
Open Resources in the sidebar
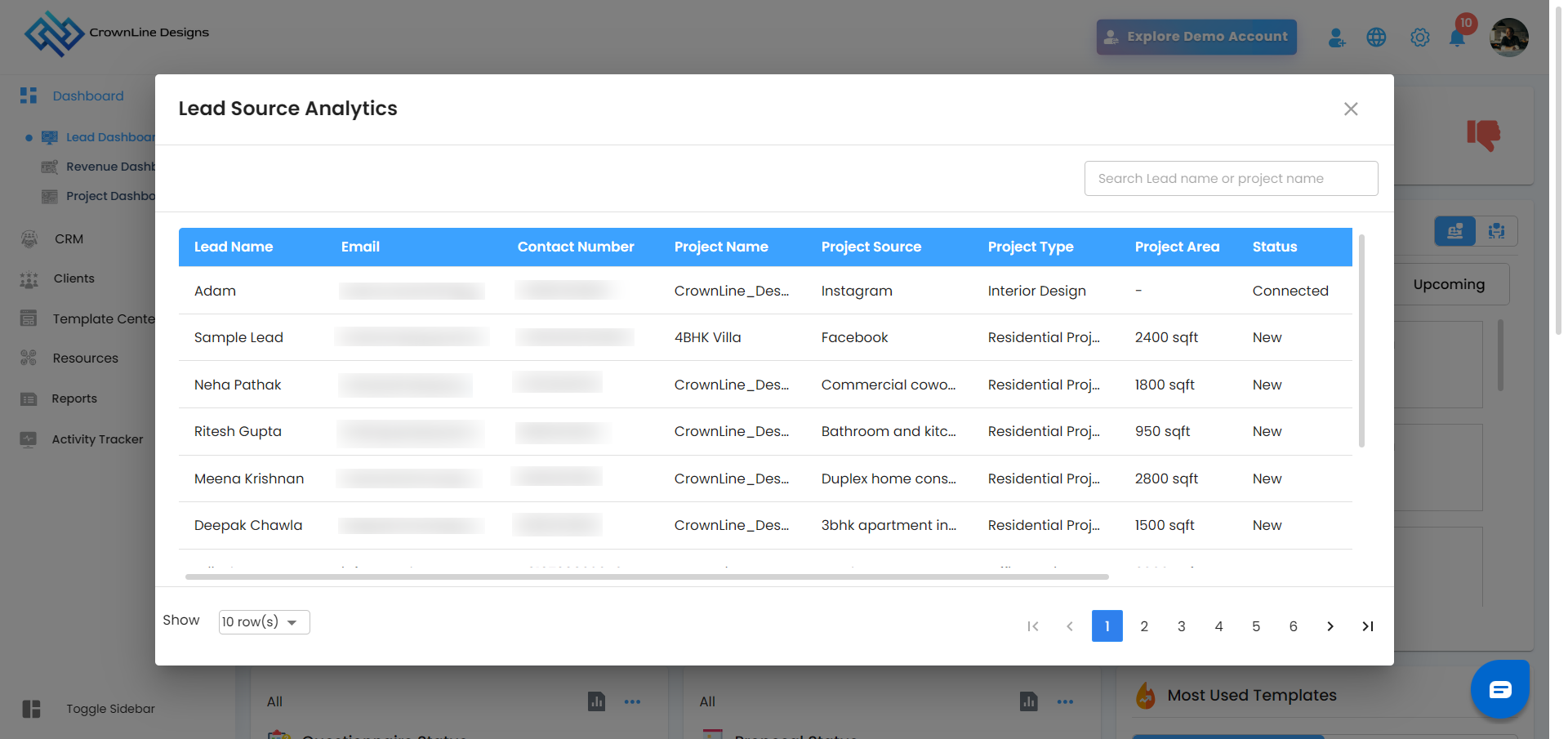coord(69,358)
